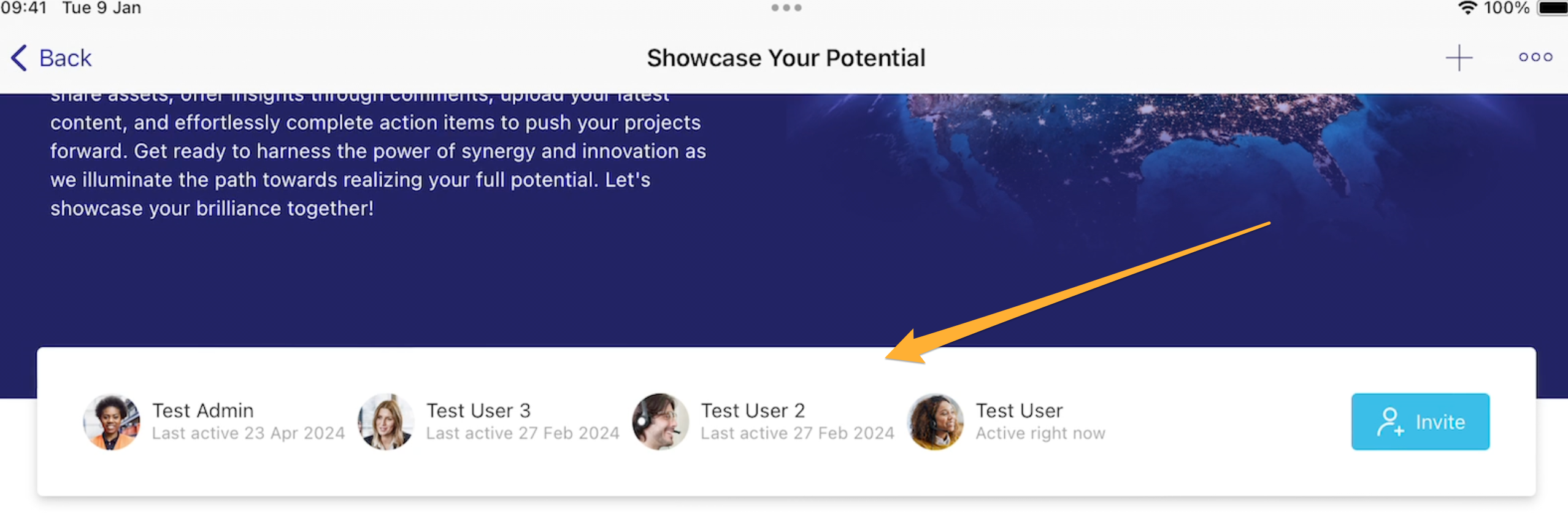Tap the Back chevron arrow icon
This screenshot has height=513, width=1568.
coord(19,58)
